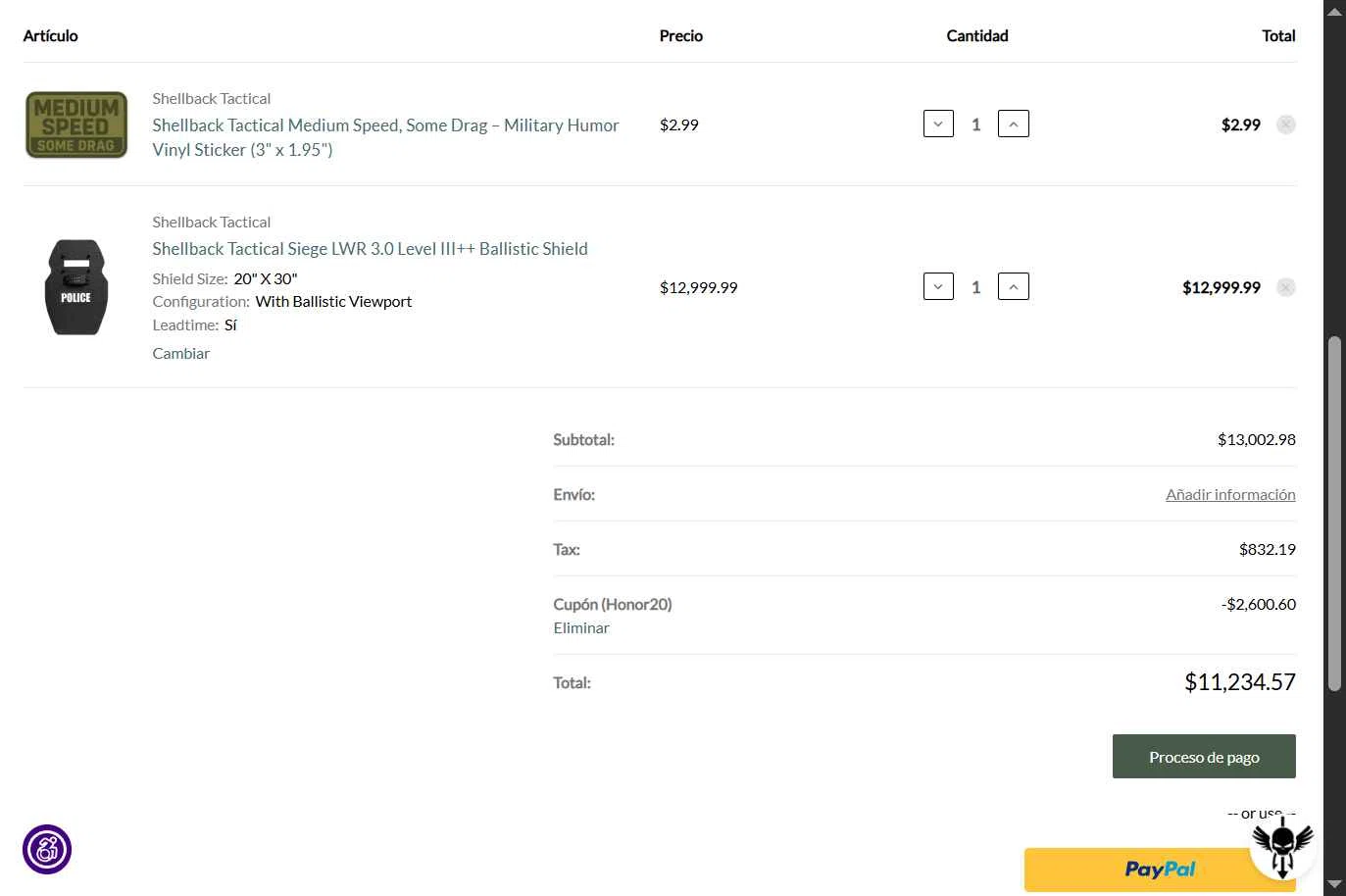Click the sticker quantity value 1

(x=975, y=124)
